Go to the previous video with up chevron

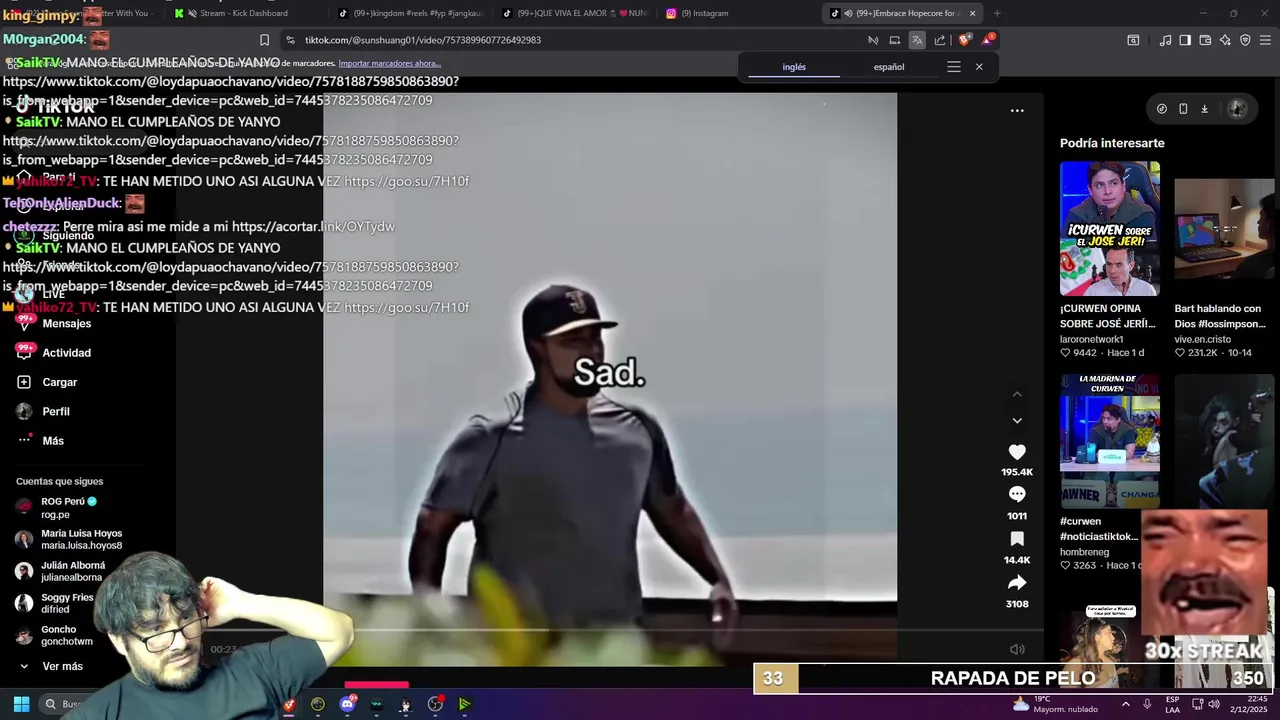1017,394
